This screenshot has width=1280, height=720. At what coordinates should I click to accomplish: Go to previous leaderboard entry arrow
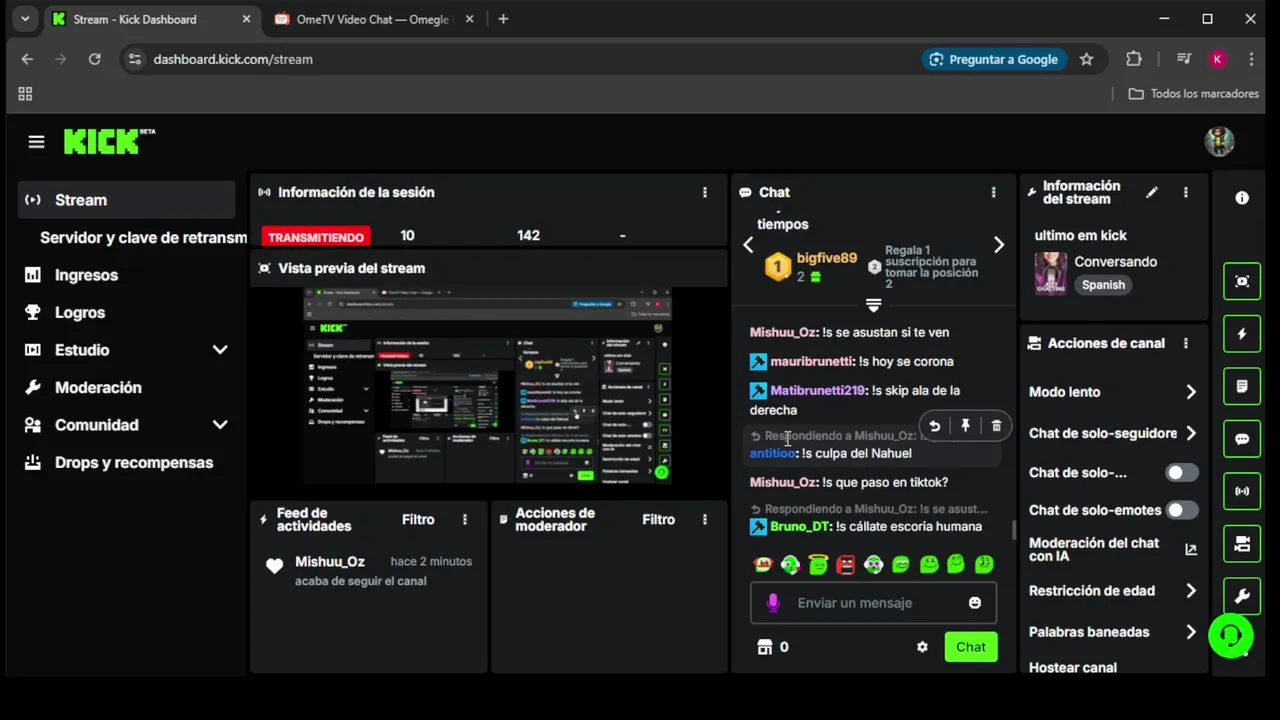(748, 245)
